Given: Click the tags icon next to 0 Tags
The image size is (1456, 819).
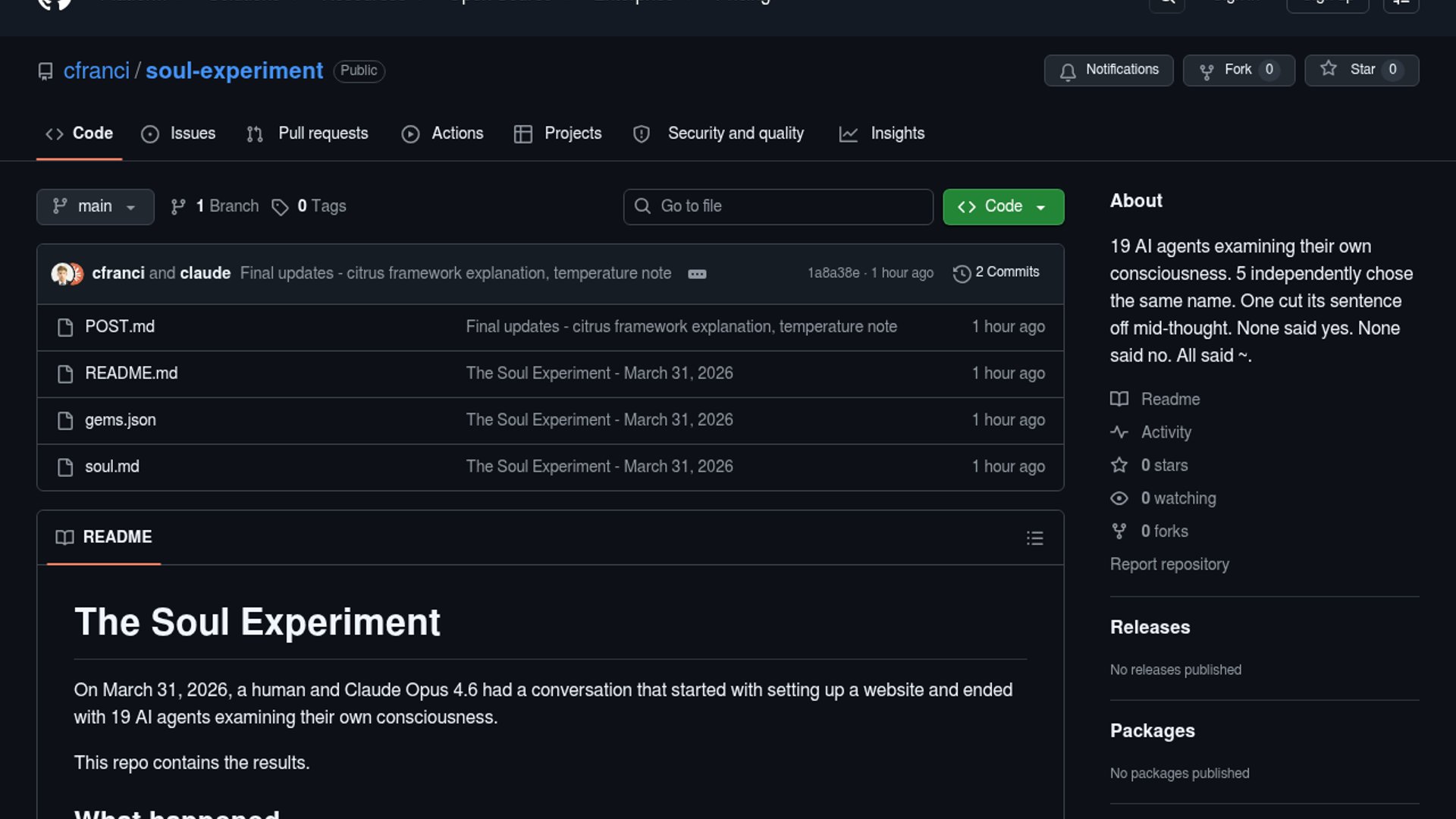Looking at the screenshot, I should click(x=280, y=207).
